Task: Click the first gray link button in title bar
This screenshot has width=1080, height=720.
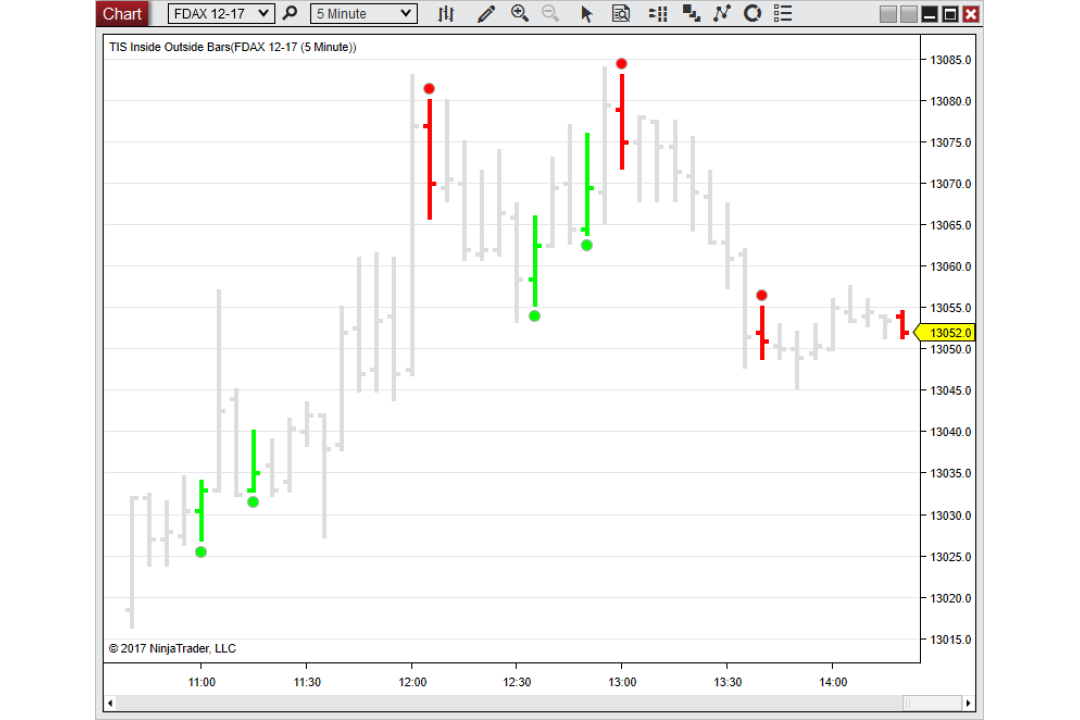Action: (889, 14)
